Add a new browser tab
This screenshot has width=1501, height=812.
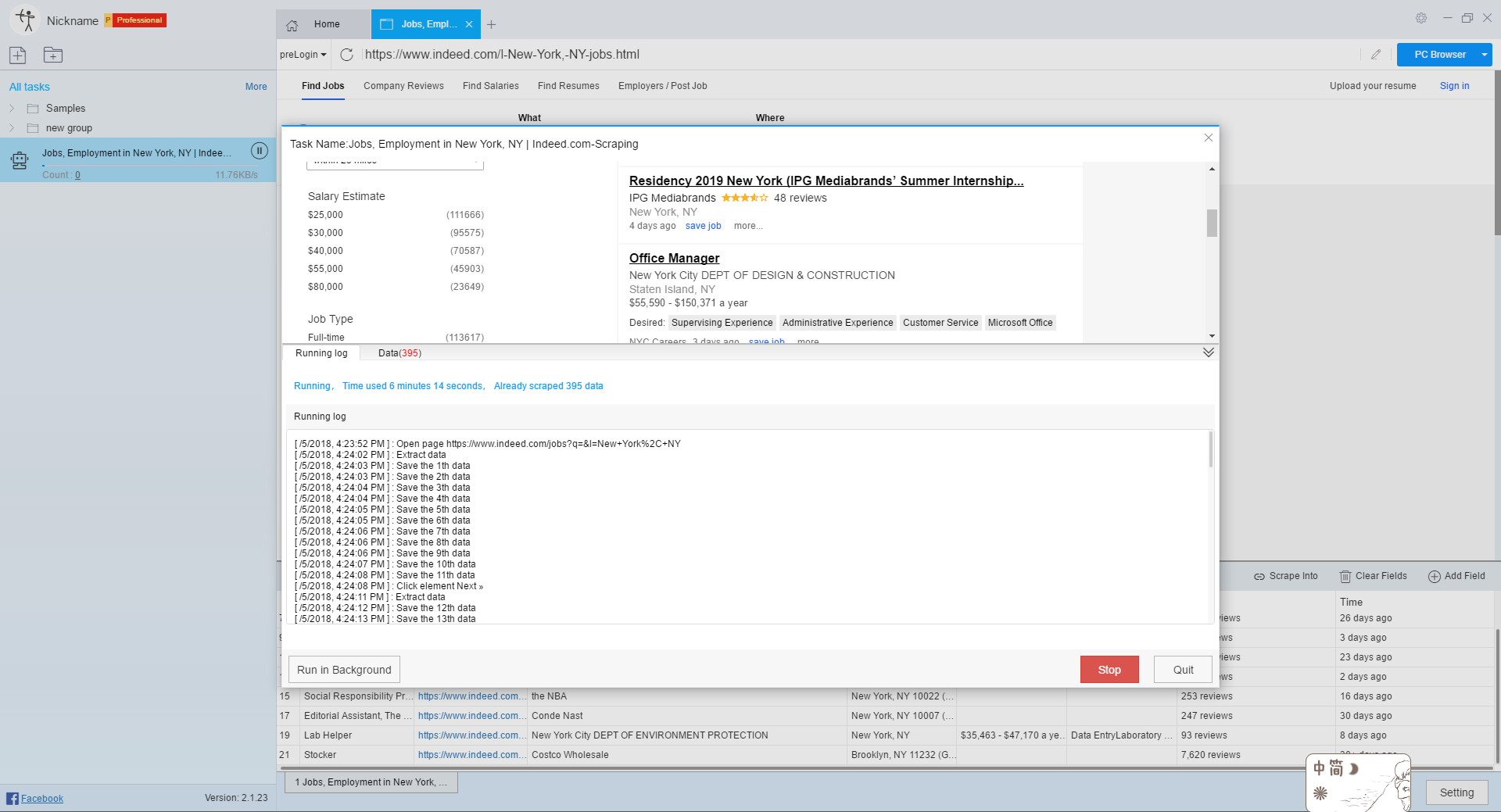click(492, 24)
